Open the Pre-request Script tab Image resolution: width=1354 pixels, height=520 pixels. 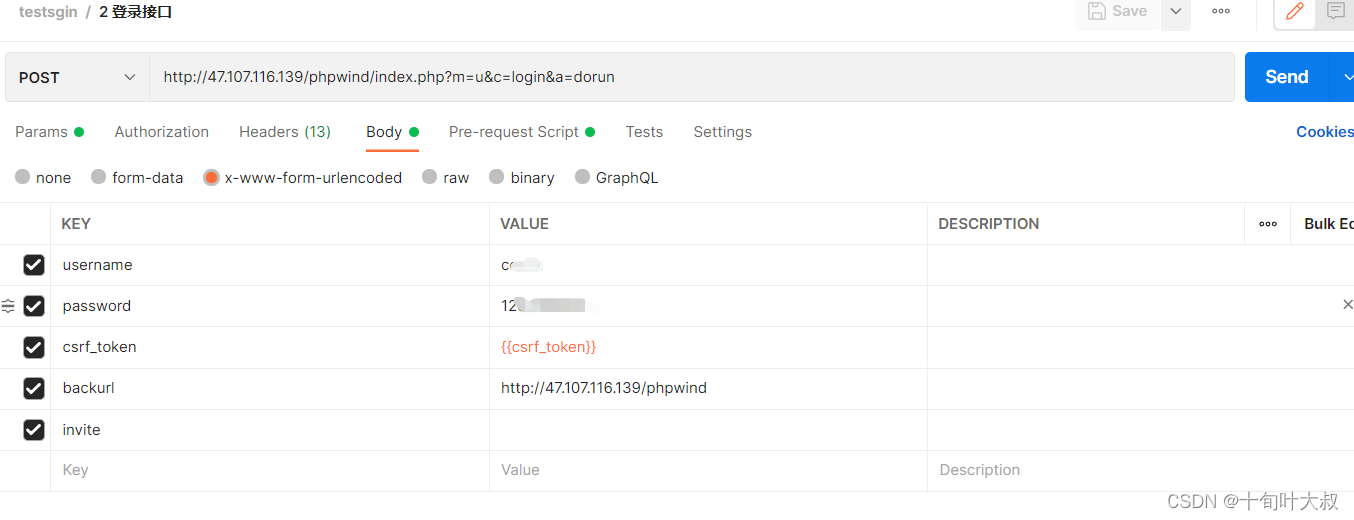click(513, 132)
